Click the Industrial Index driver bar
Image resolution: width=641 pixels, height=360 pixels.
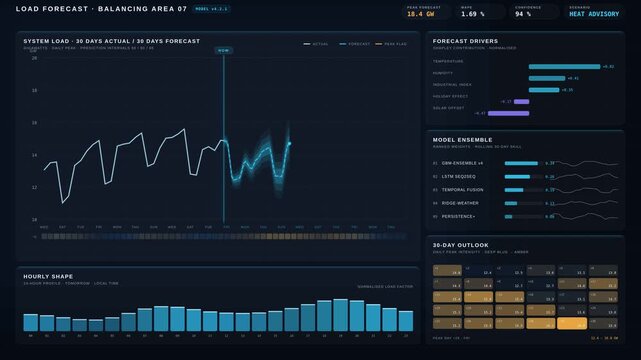[x=544, y=90]
